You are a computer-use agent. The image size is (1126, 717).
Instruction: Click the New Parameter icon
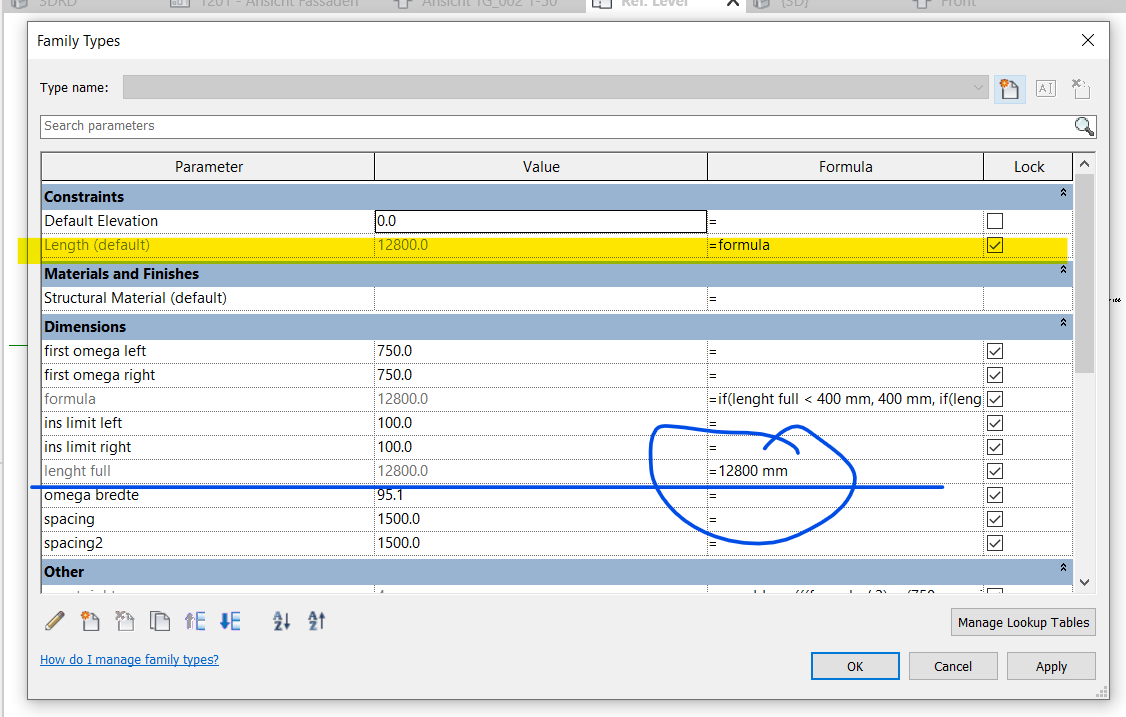click(90, 621)
